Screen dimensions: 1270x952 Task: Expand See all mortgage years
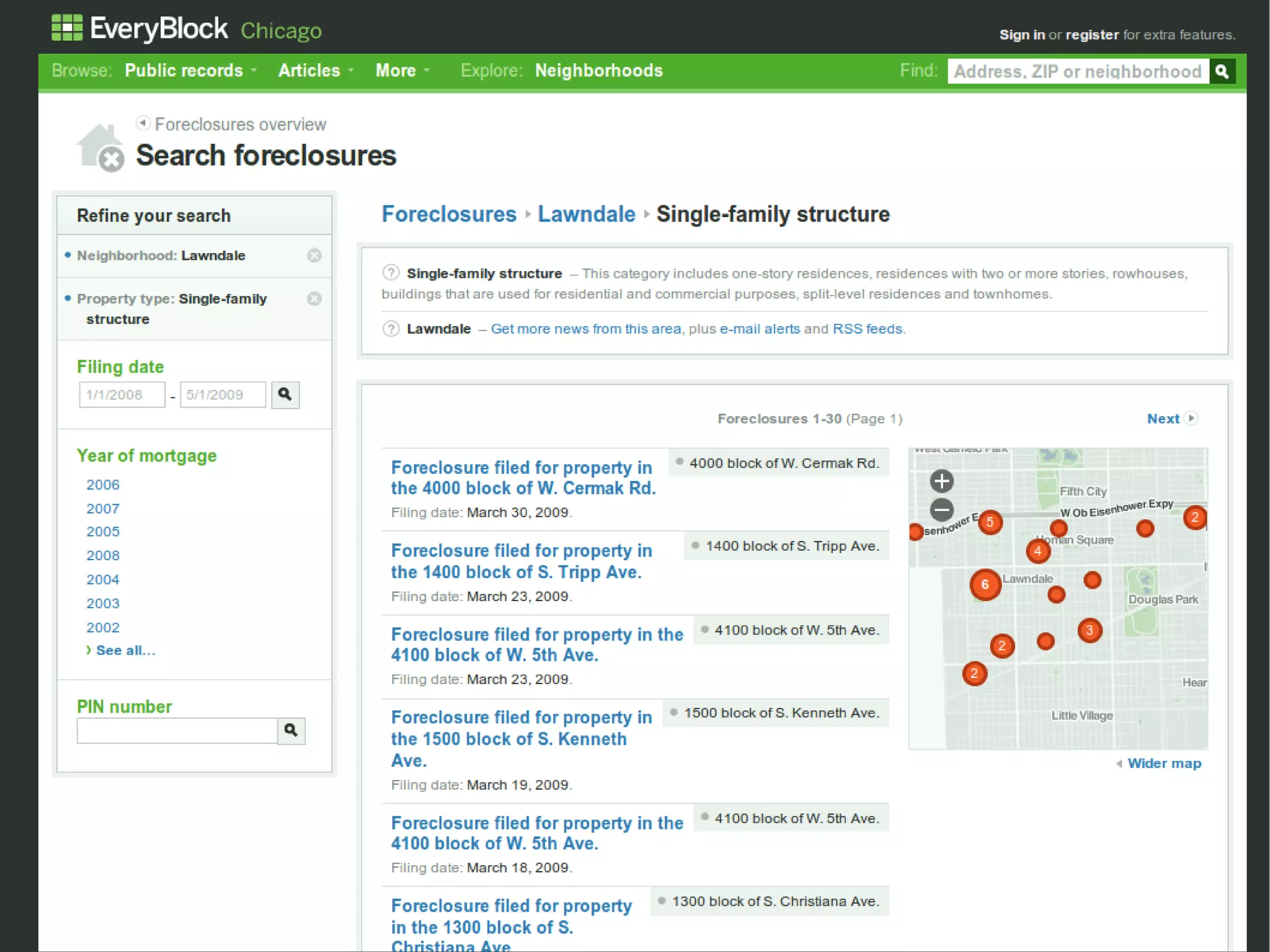point(125,651)
